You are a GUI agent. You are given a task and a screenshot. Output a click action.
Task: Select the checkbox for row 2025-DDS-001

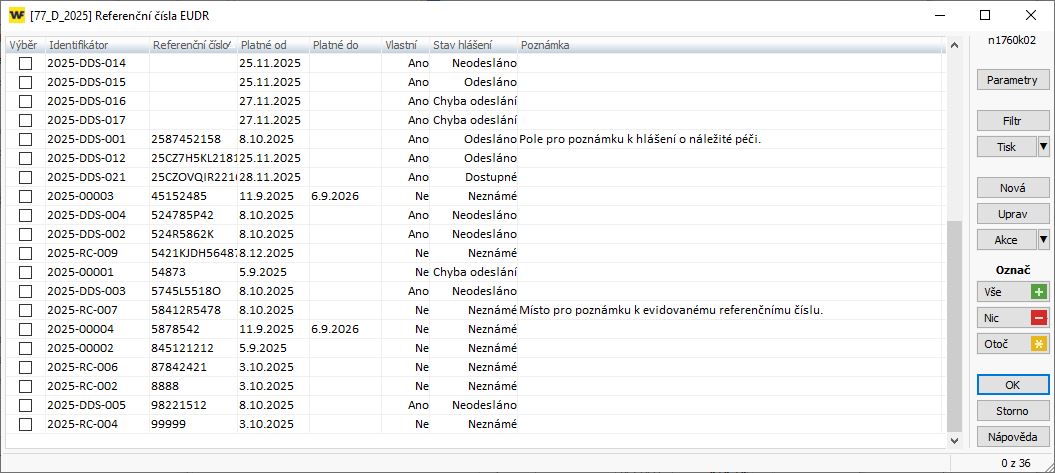26,139
